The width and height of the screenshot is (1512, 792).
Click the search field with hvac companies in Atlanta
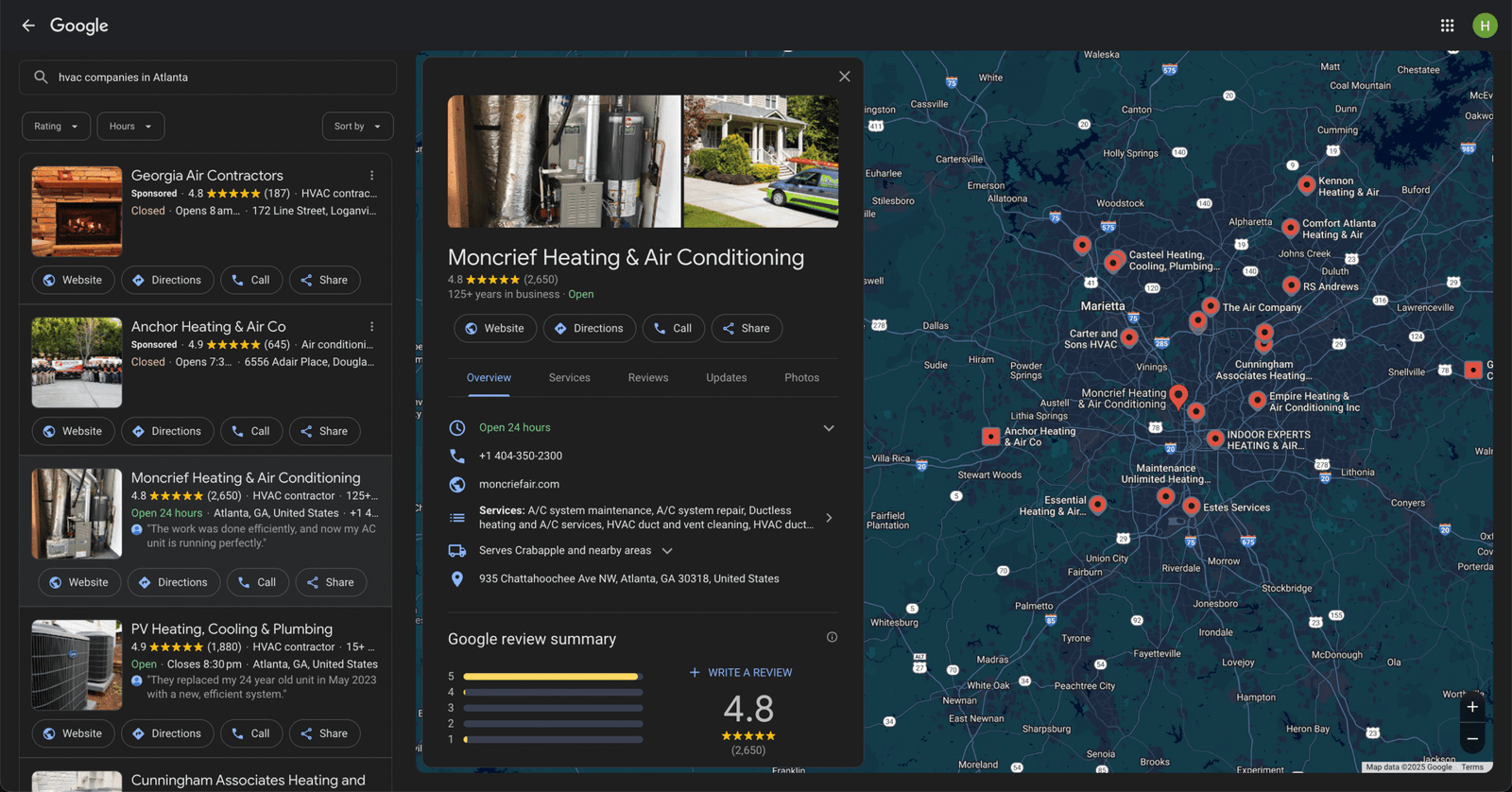pyautogui.click(x=208, y=77)
